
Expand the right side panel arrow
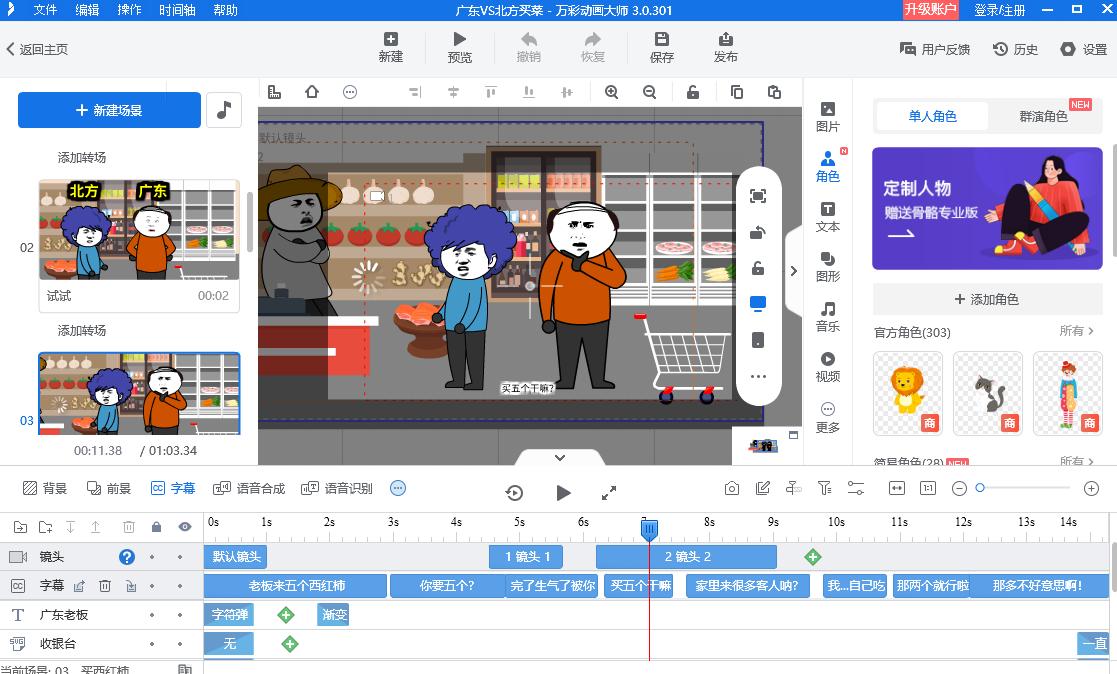[793, 271]
